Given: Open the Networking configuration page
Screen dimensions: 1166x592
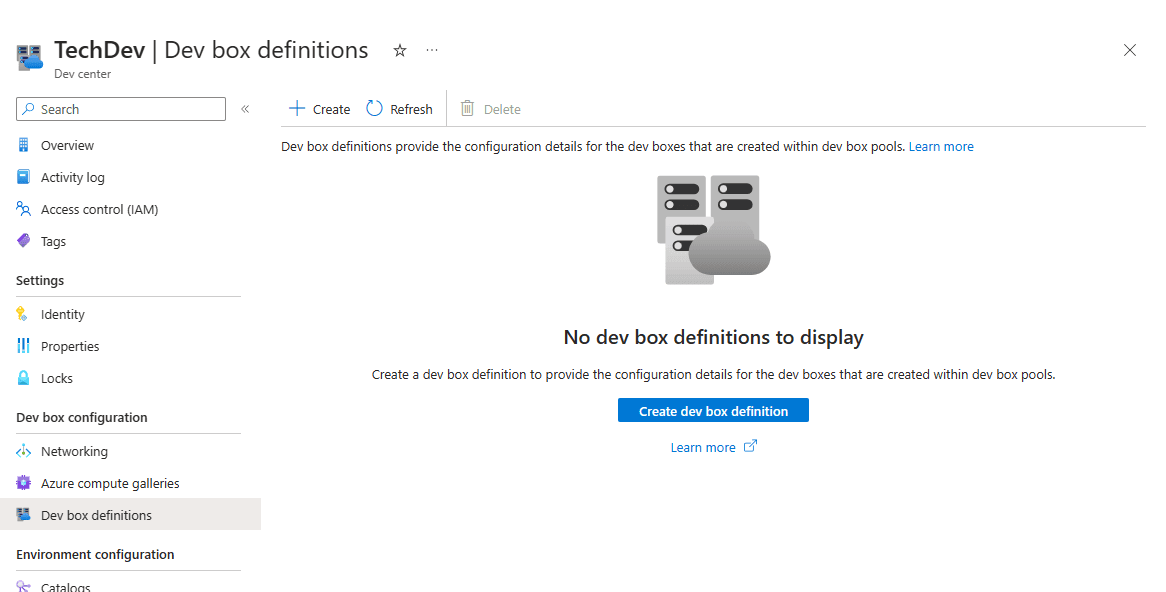Looking at the screenshot, I should [74, 451].
